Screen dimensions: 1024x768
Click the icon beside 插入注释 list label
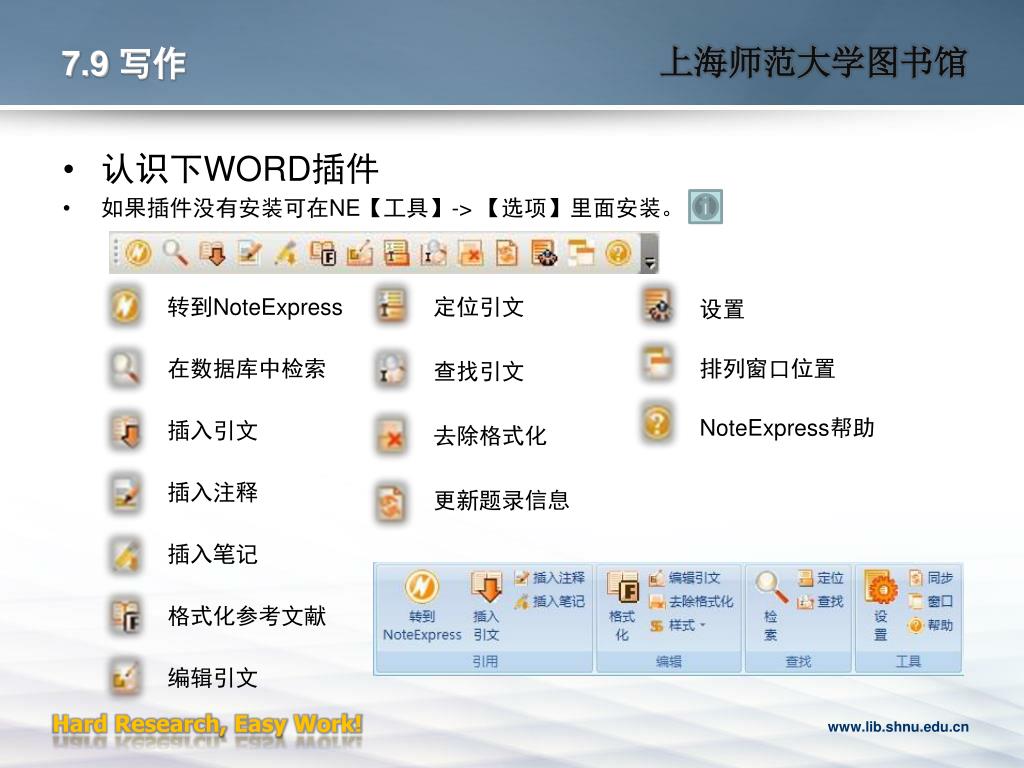tap(125, 492)
